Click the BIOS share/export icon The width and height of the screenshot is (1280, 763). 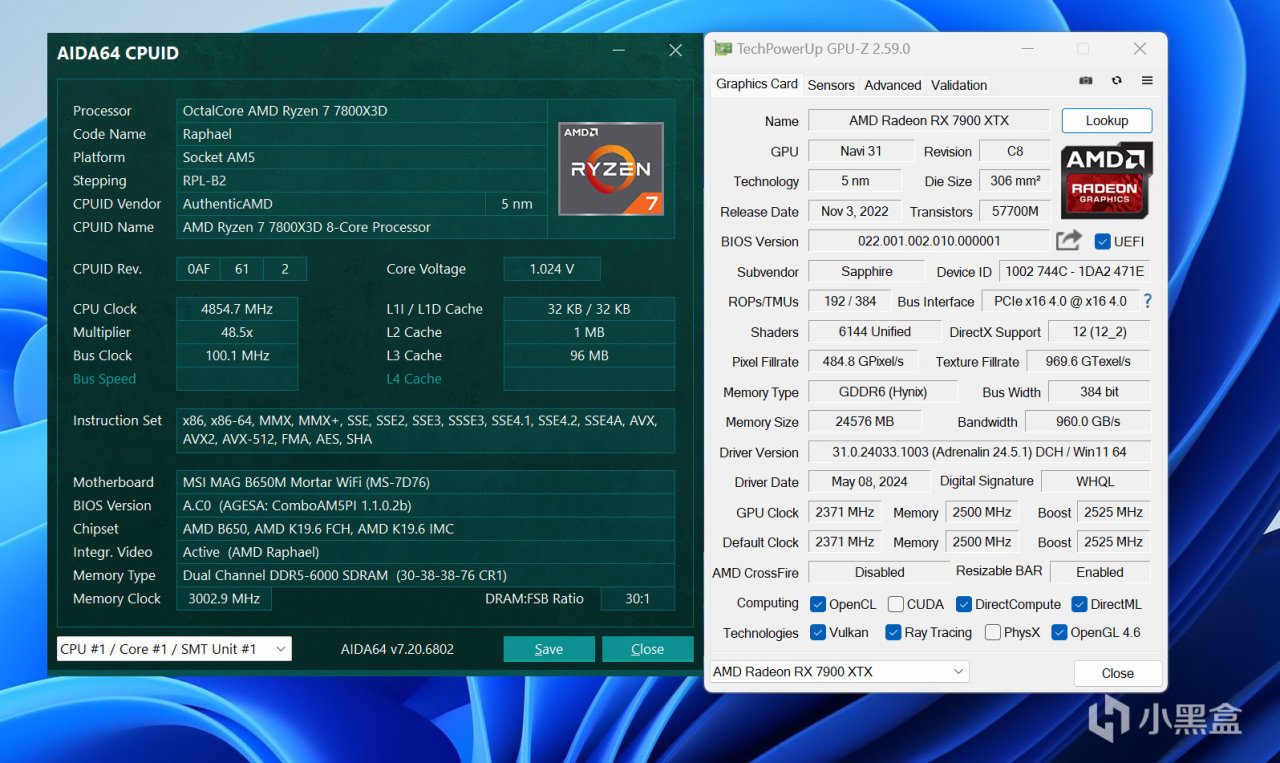click(1069, 241)
